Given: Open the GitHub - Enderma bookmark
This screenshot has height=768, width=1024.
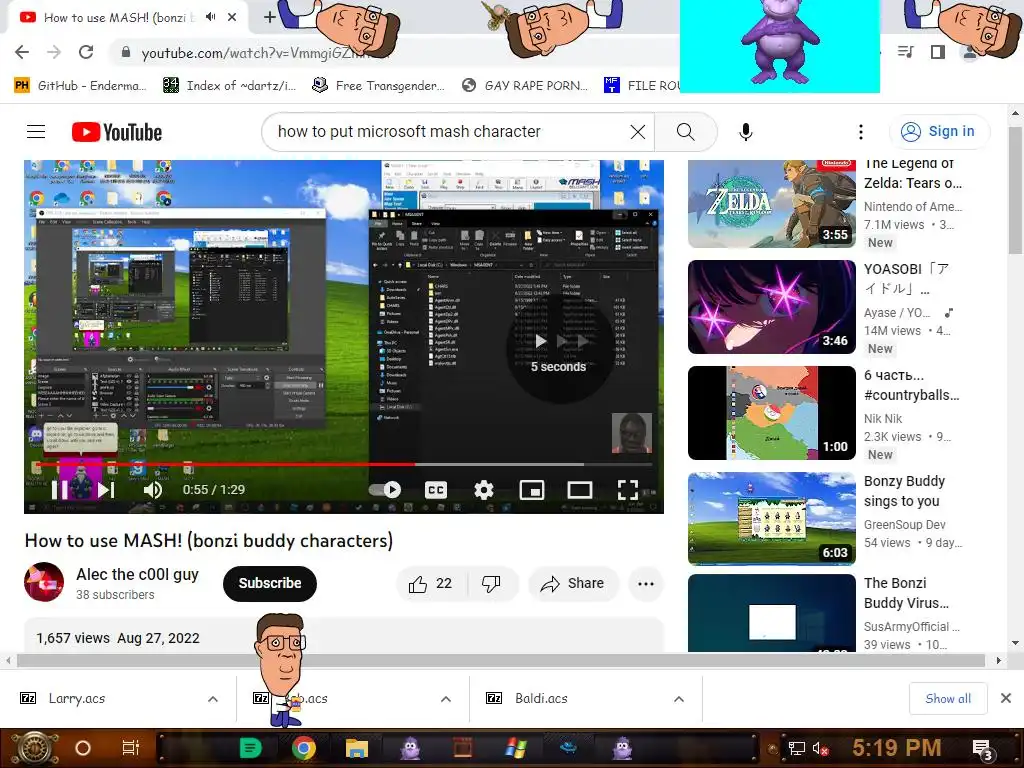Looking at the screenshot, I should [x=81, y=86].
